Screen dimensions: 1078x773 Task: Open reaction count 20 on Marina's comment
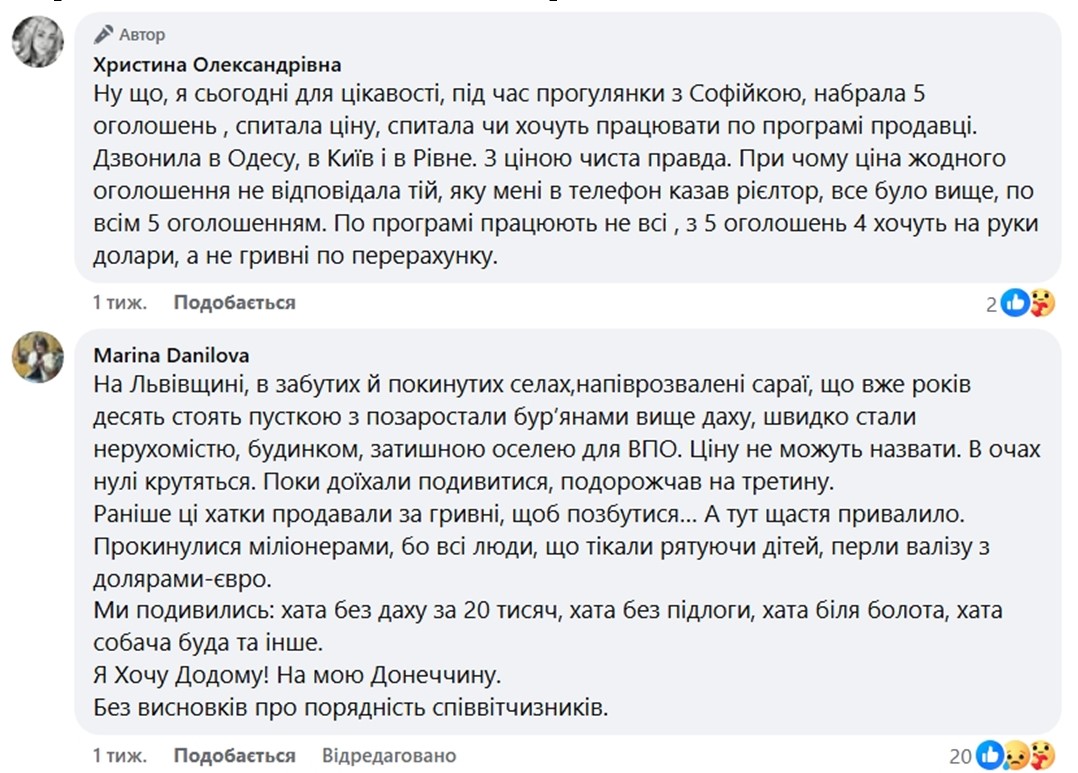tap(960, 757)
